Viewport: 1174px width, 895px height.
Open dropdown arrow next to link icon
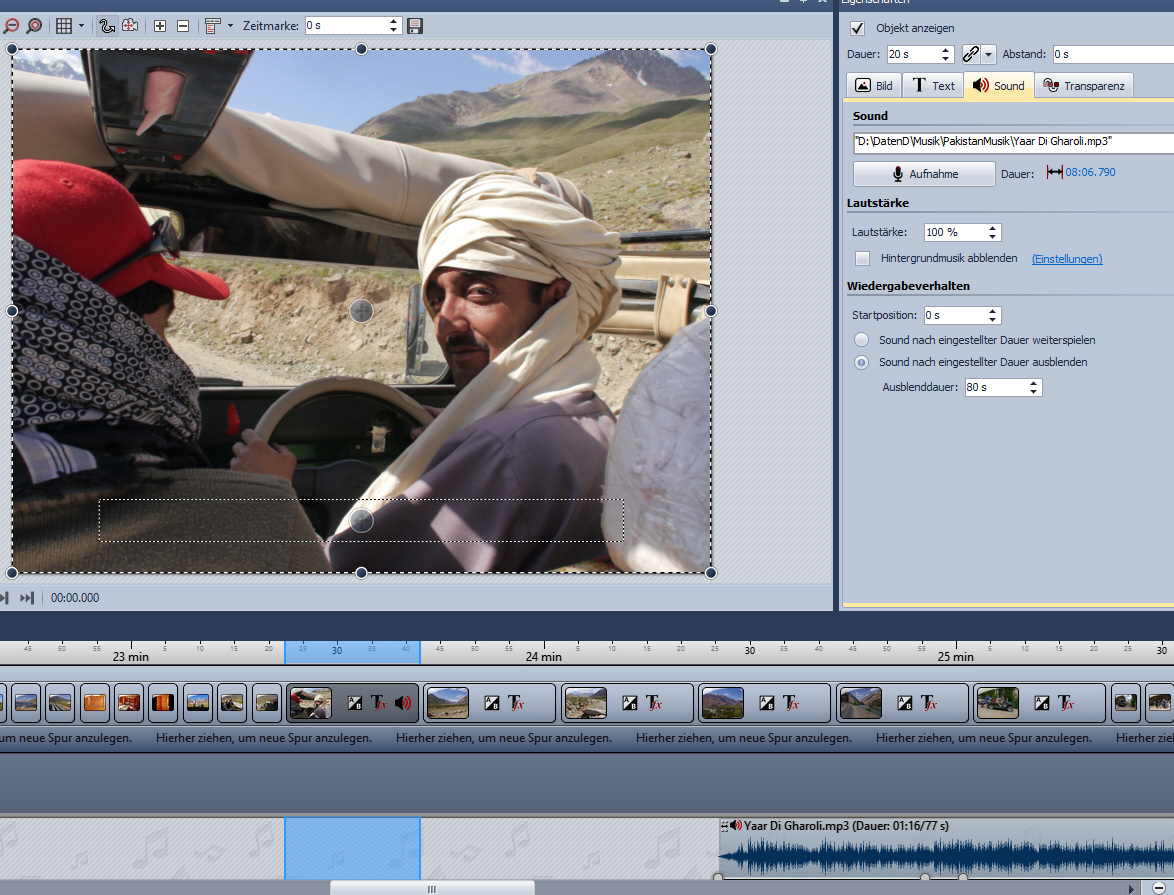[x=989, y=54]
